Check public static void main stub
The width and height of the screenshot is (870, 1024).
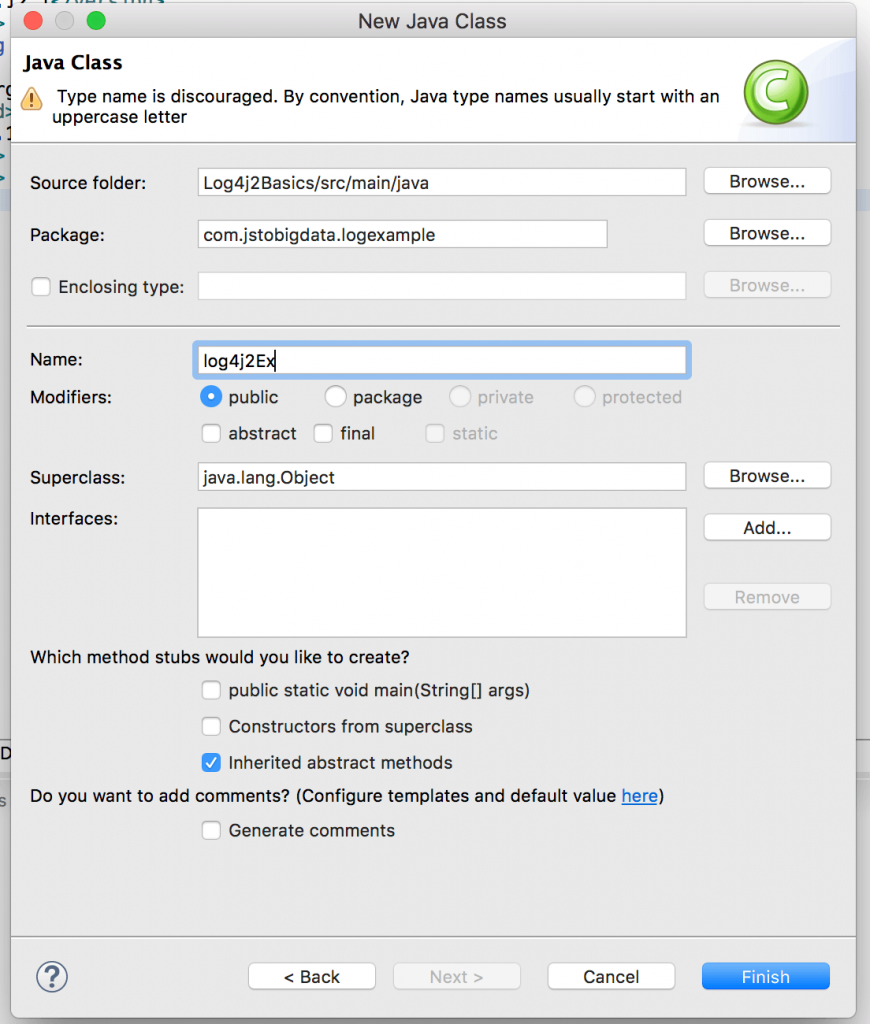coord(211,690)
